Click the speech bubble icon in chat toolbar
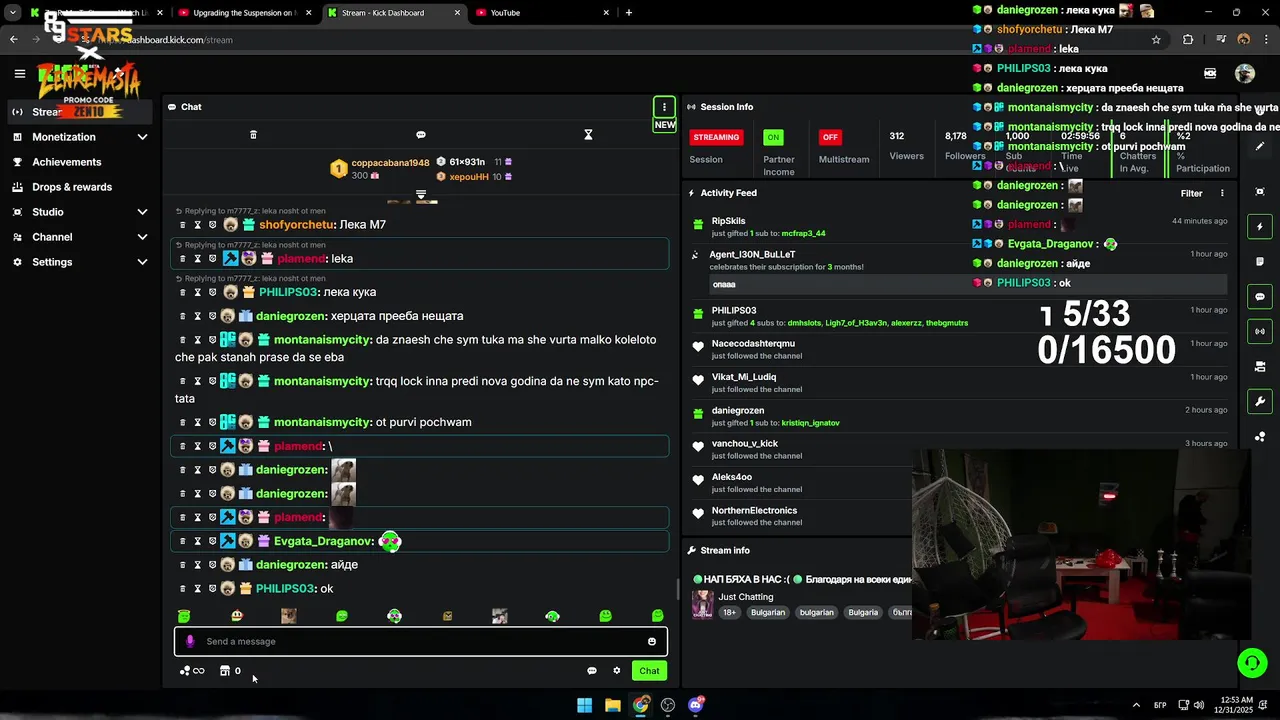 pos(421,135)
